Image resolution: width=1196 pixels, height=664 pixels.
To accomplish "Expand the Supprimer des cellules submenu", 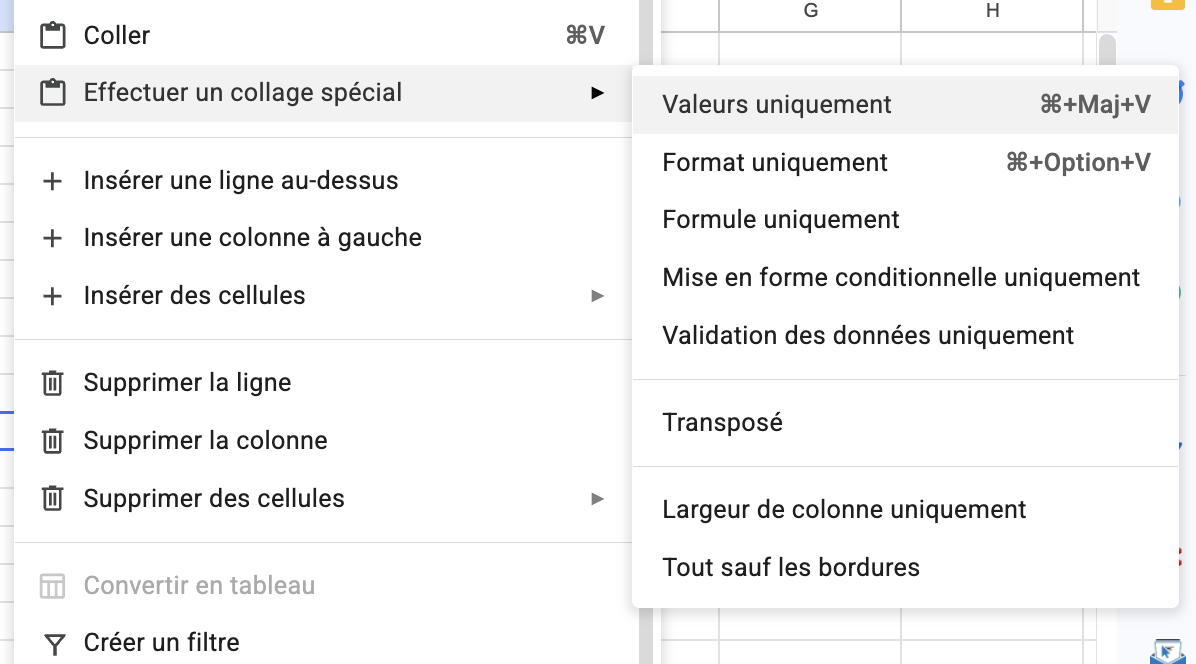I will click(x=597, y=498).
